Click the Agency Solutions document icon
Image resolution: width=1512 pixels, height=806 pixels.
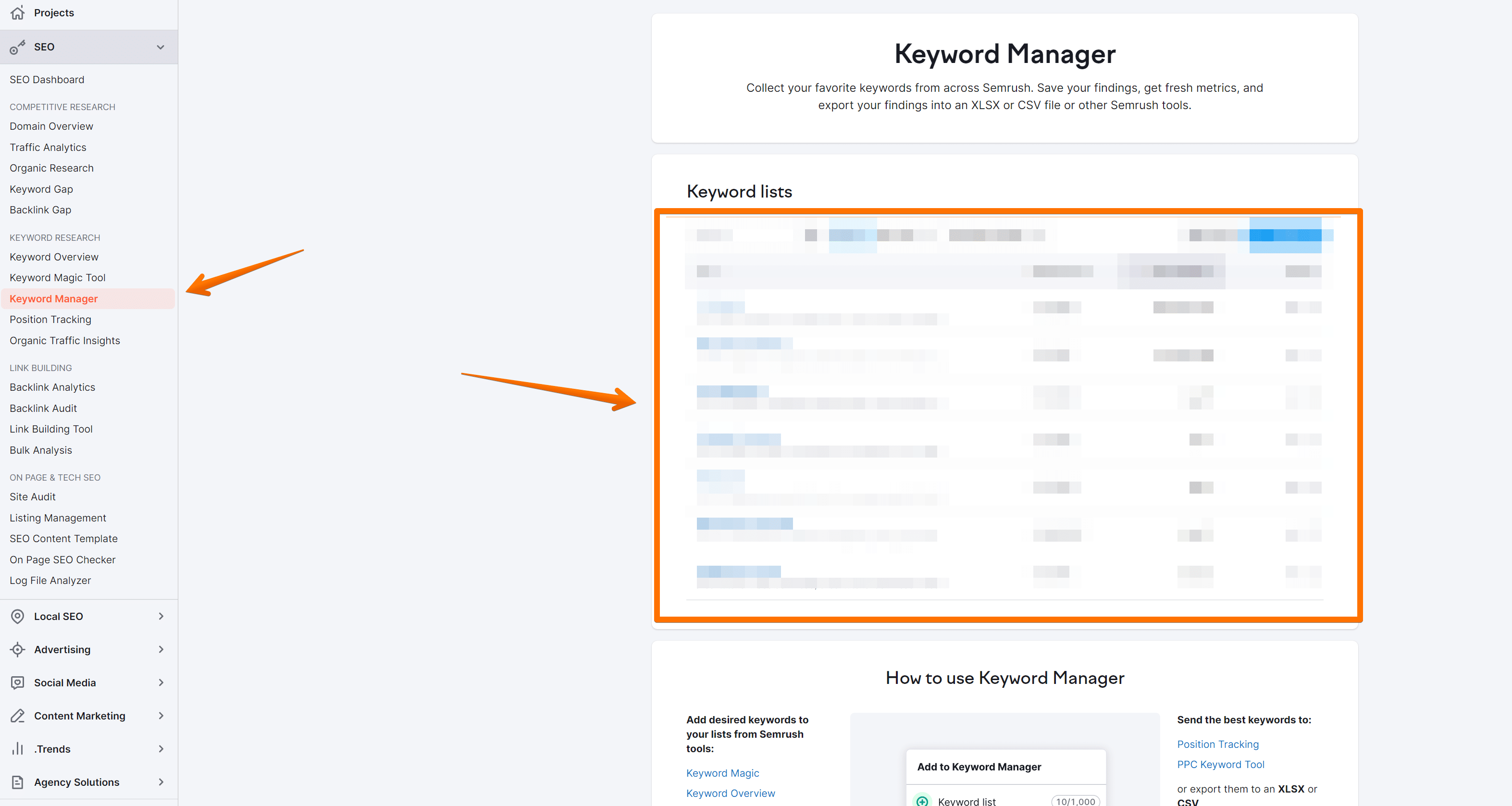(18, 782)
